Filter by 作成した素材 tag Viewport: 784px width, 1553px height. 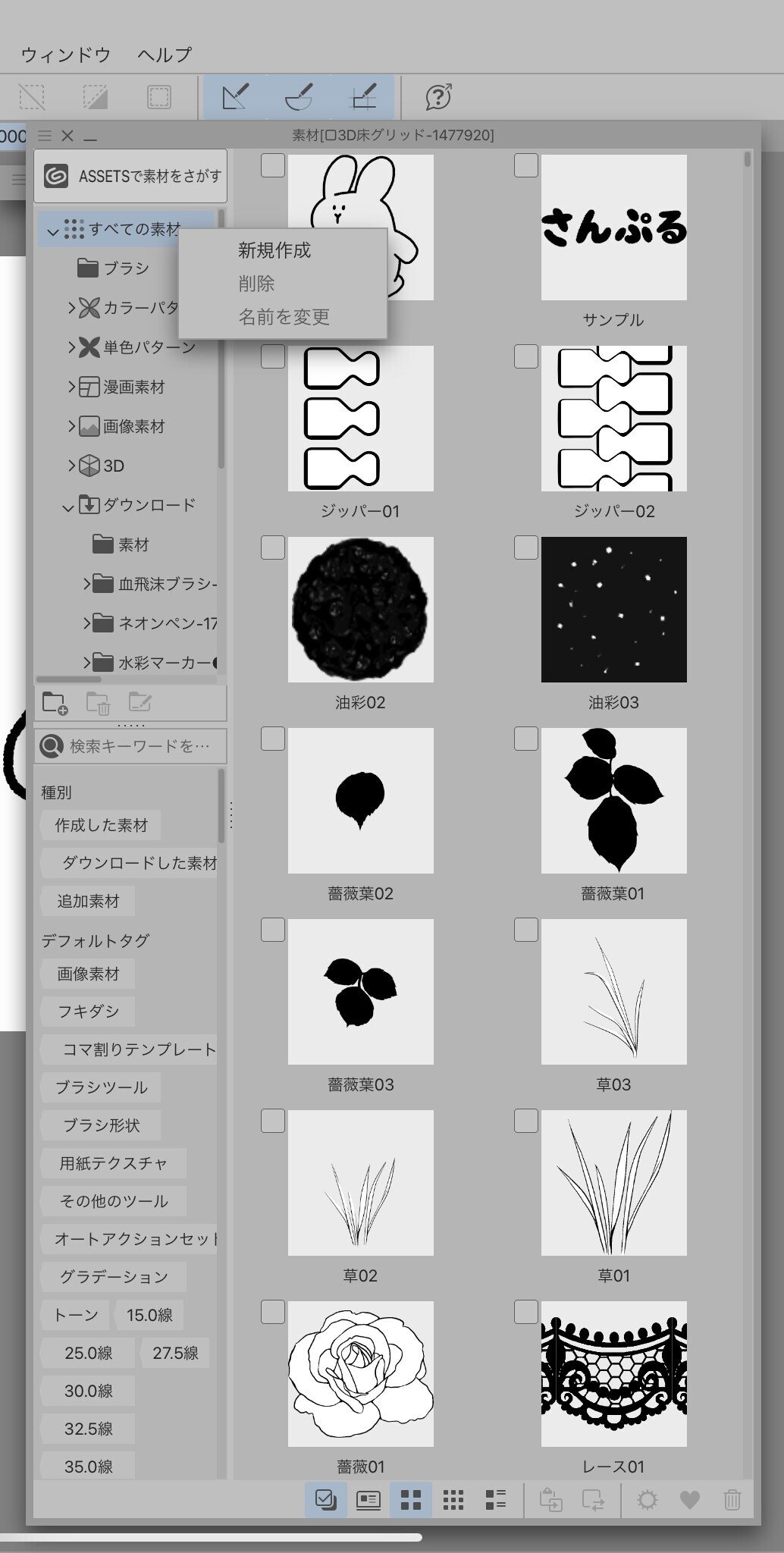[101, 825]
